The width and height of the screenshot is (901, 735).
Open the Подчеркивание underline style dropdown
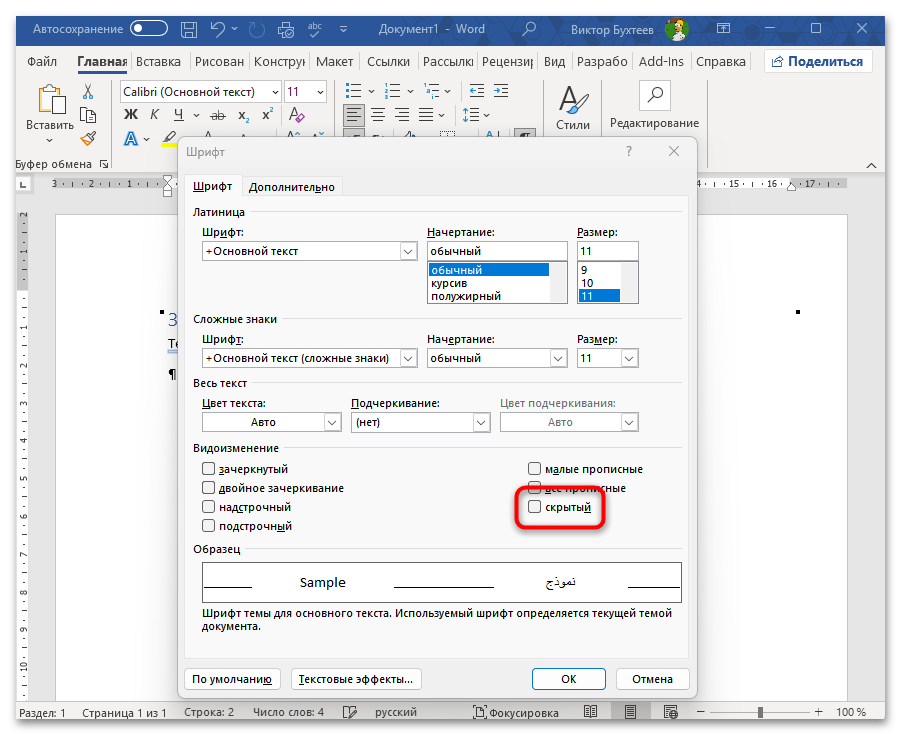(479, 422)
